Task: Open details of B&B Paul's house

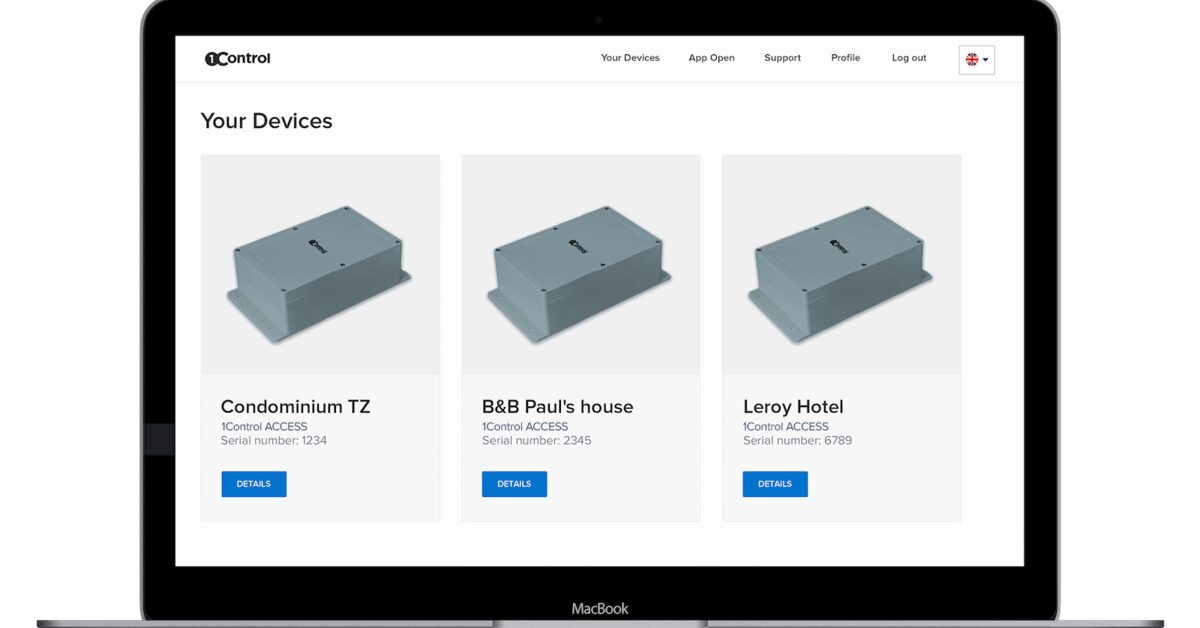Action: (x=514, y=484)
